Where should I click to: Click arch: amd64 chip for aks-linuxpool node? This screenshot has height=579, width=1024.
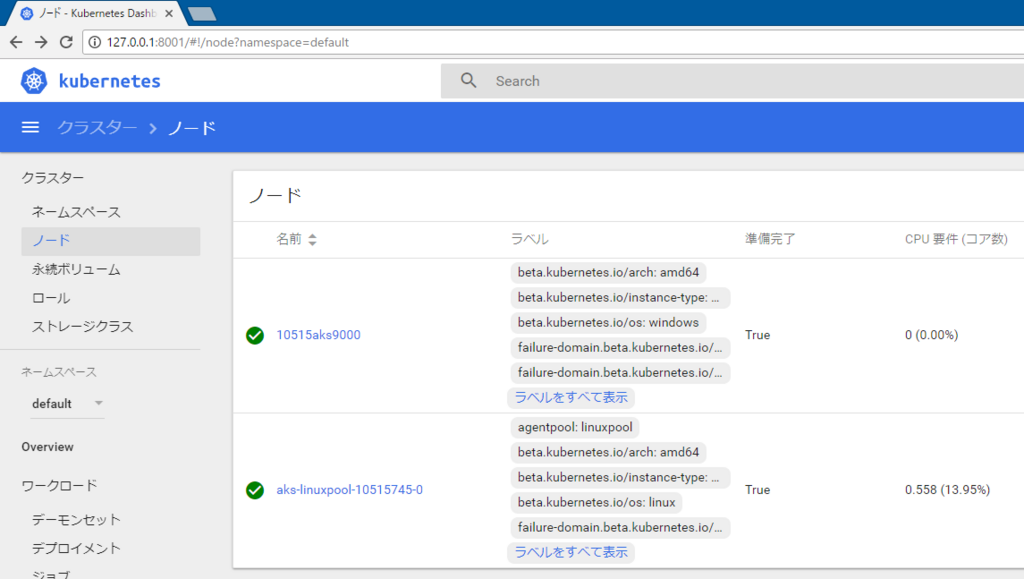(608, 452)
